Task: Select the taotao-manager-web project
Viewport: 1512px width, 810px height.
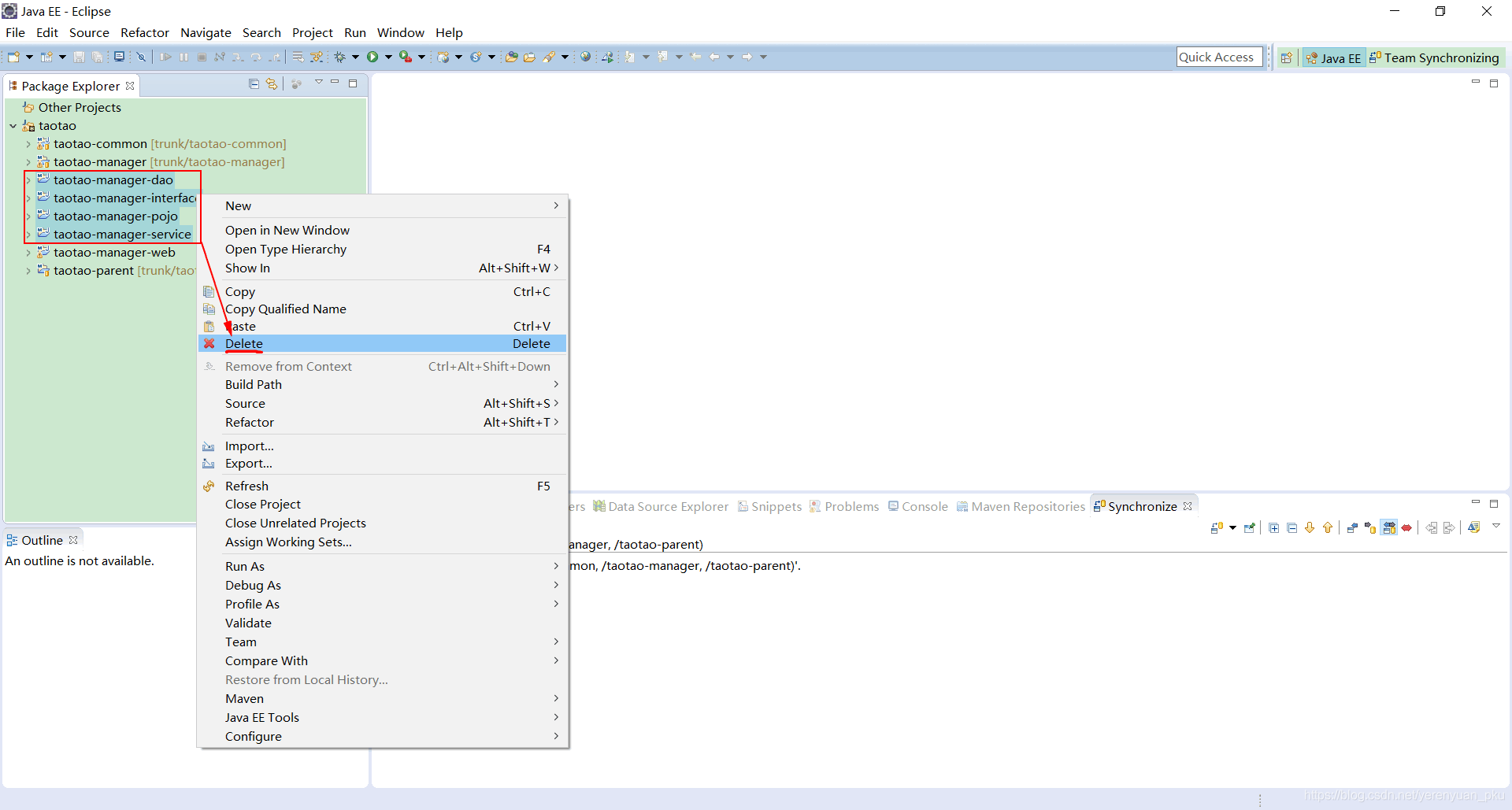Action: click(114, 253)
